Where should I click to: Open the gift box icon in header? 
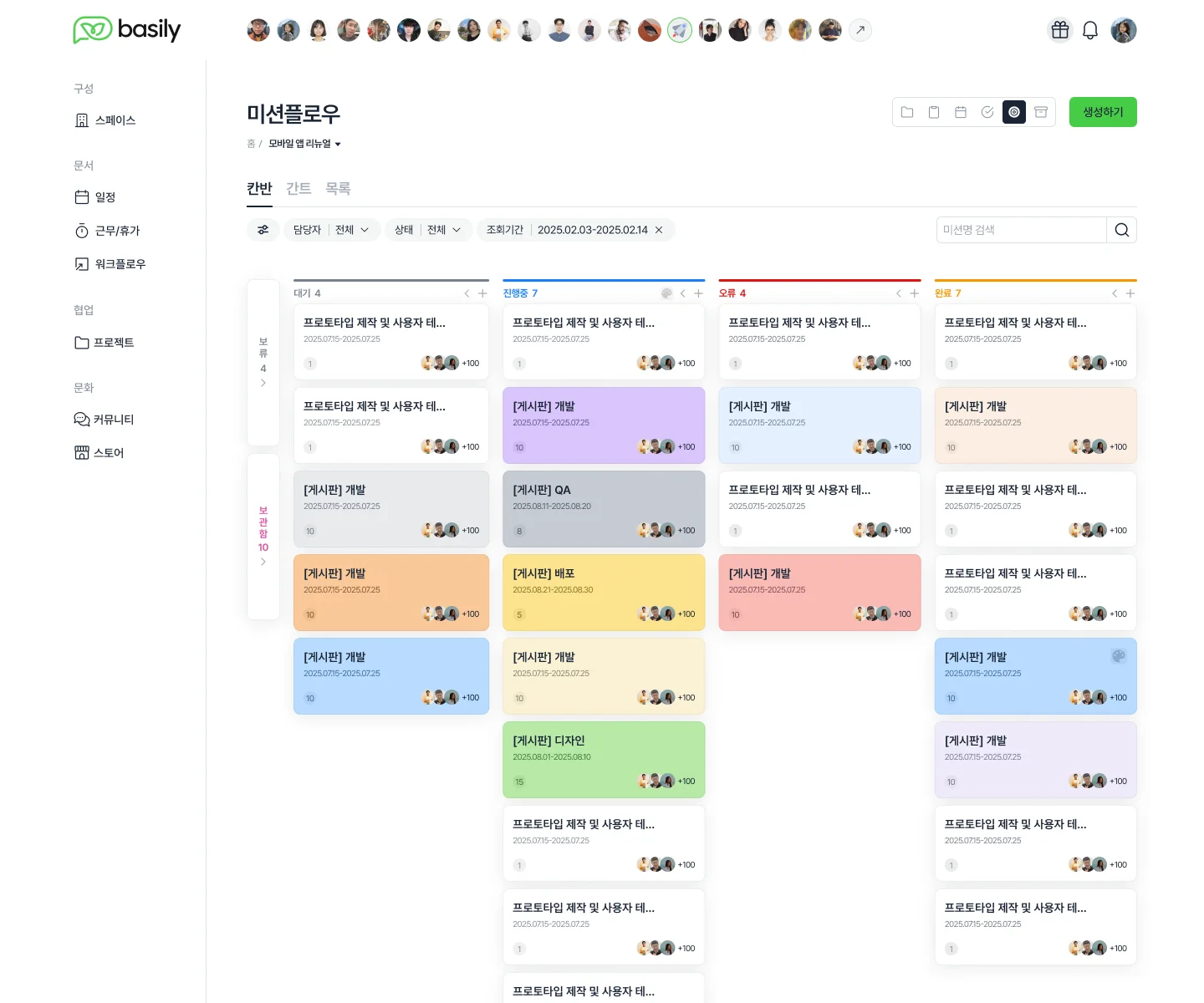[x=1060, y=30]
